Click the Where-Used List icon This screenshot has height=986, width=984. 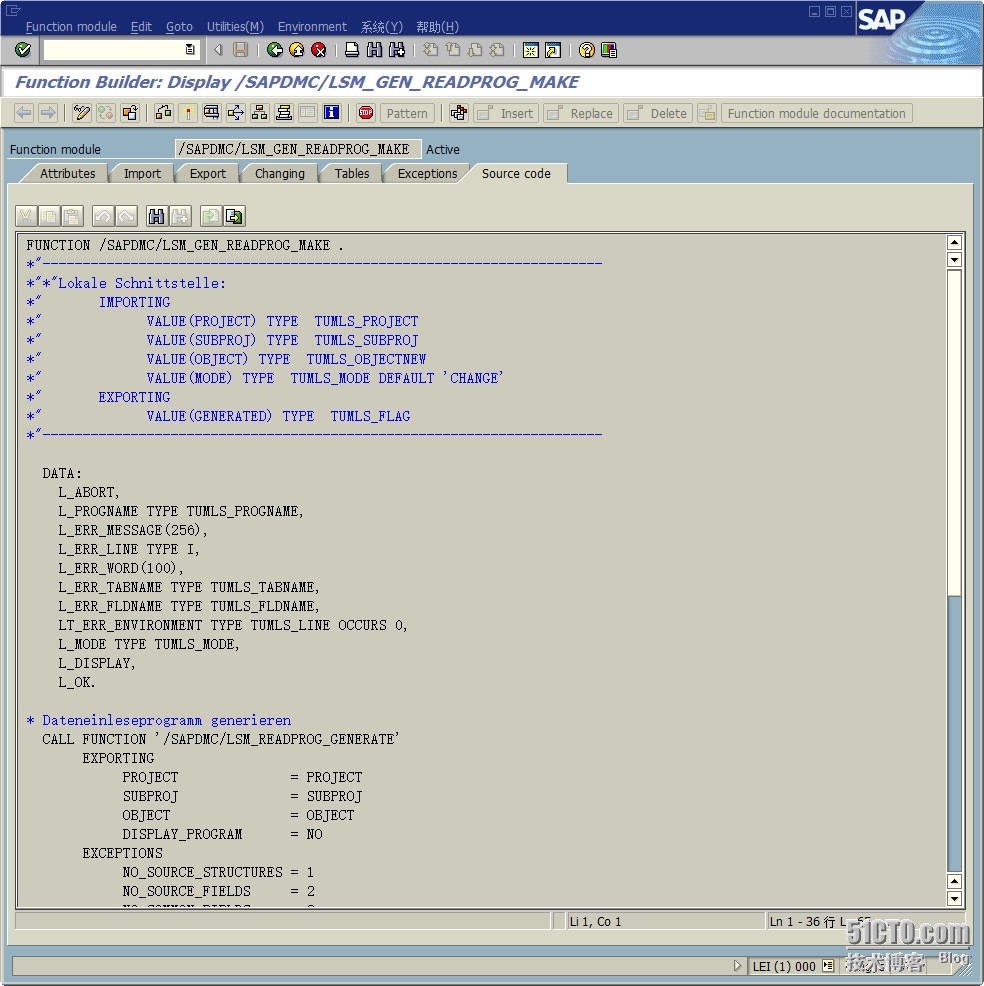[x=236, y=113]
